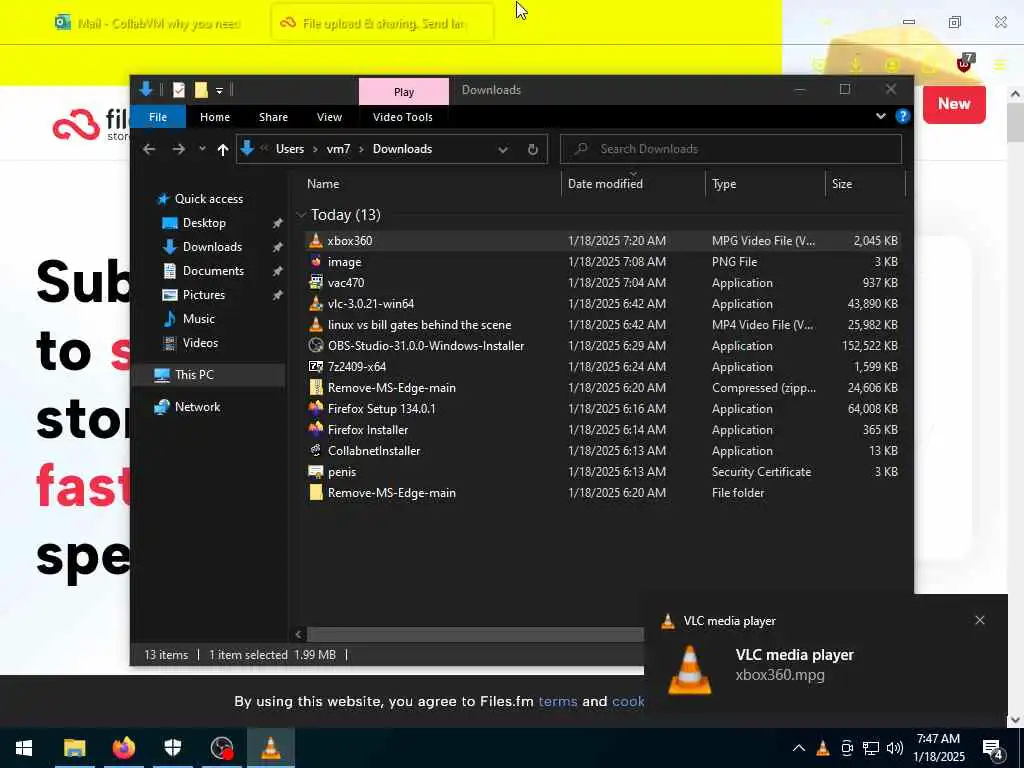
Task: Open File Explorer from the taskbar
Action: 74,748
